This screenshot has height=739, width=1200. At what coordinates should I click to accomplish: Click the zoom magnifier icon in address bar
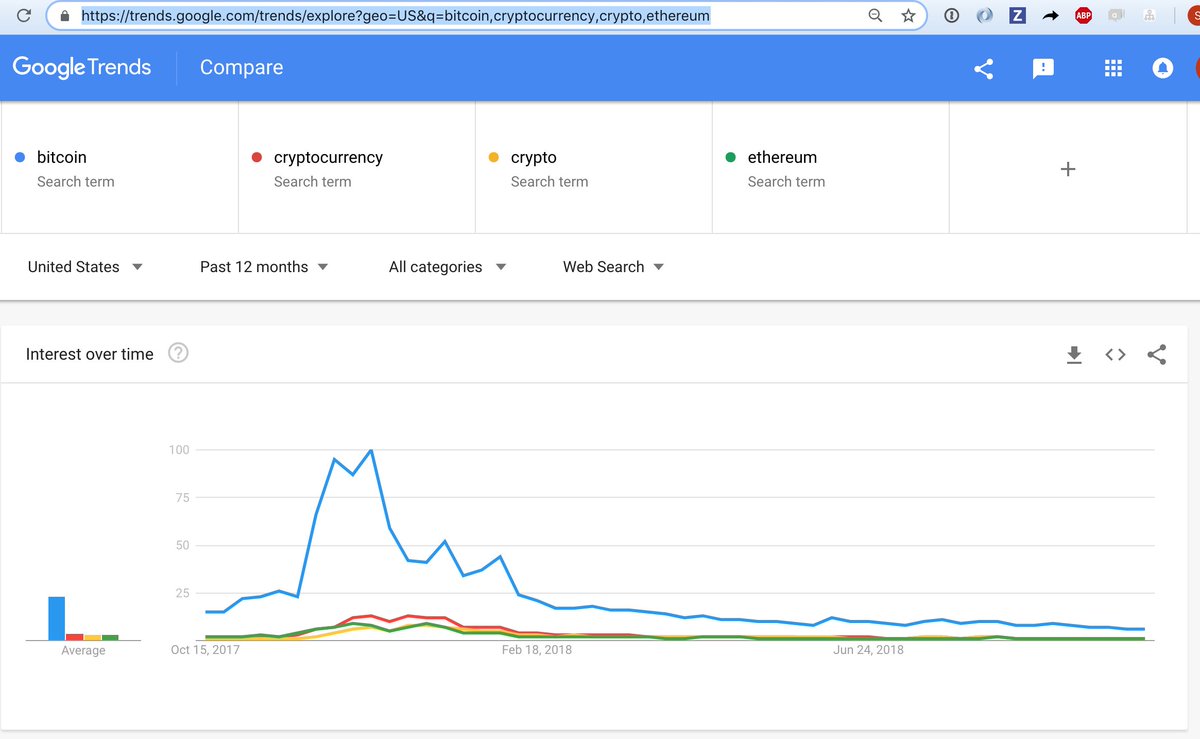pyautogui.click(x=875, y=15)
